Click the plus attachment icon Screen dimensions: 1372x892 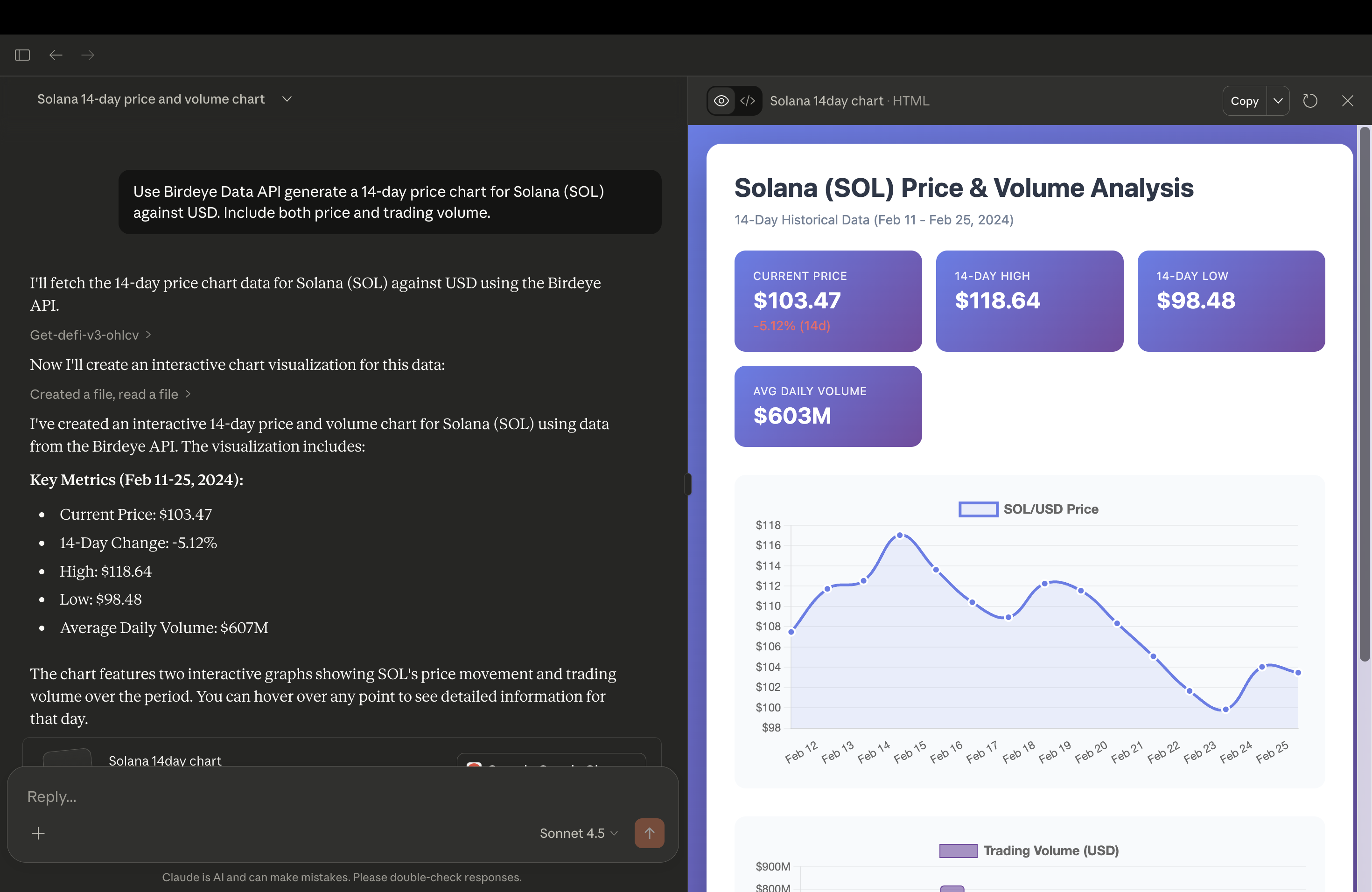[x=38, y=833]
